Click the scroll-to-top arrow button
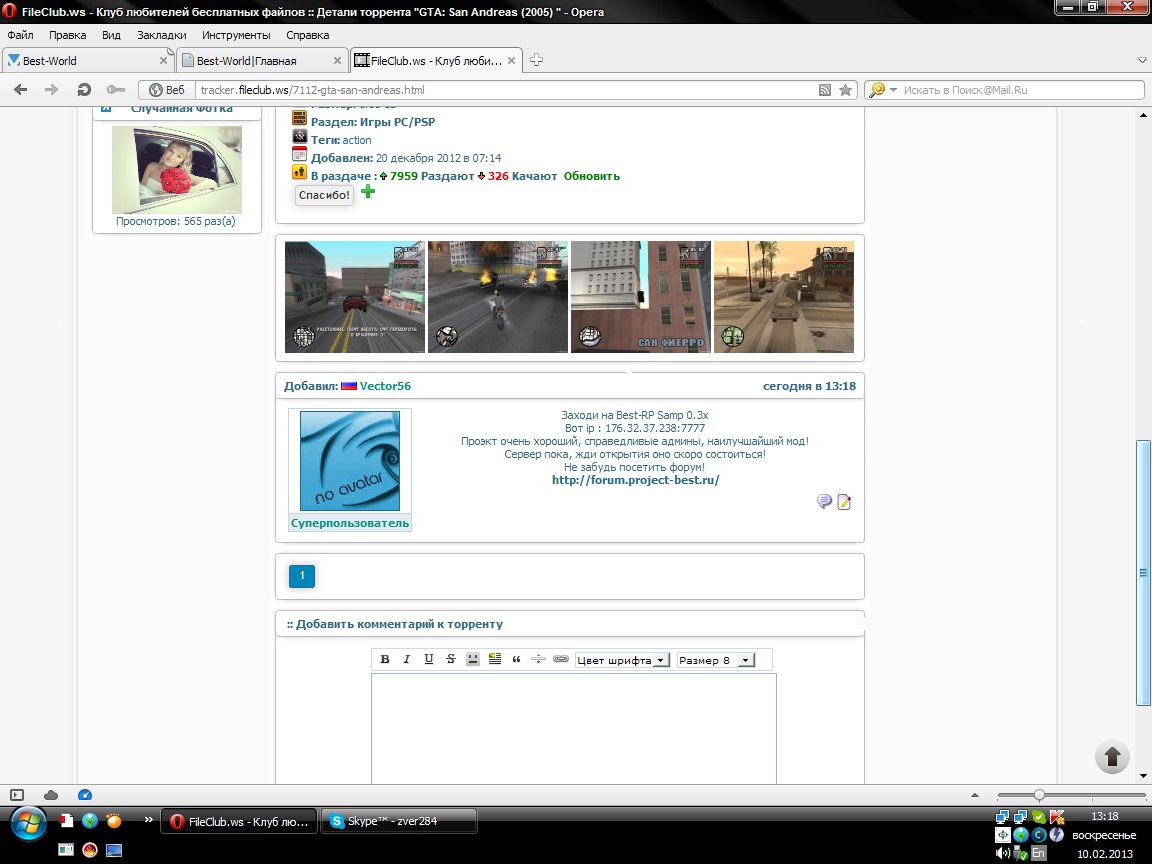Viewport: 1152px width, 864px height. click(1112, 756)
